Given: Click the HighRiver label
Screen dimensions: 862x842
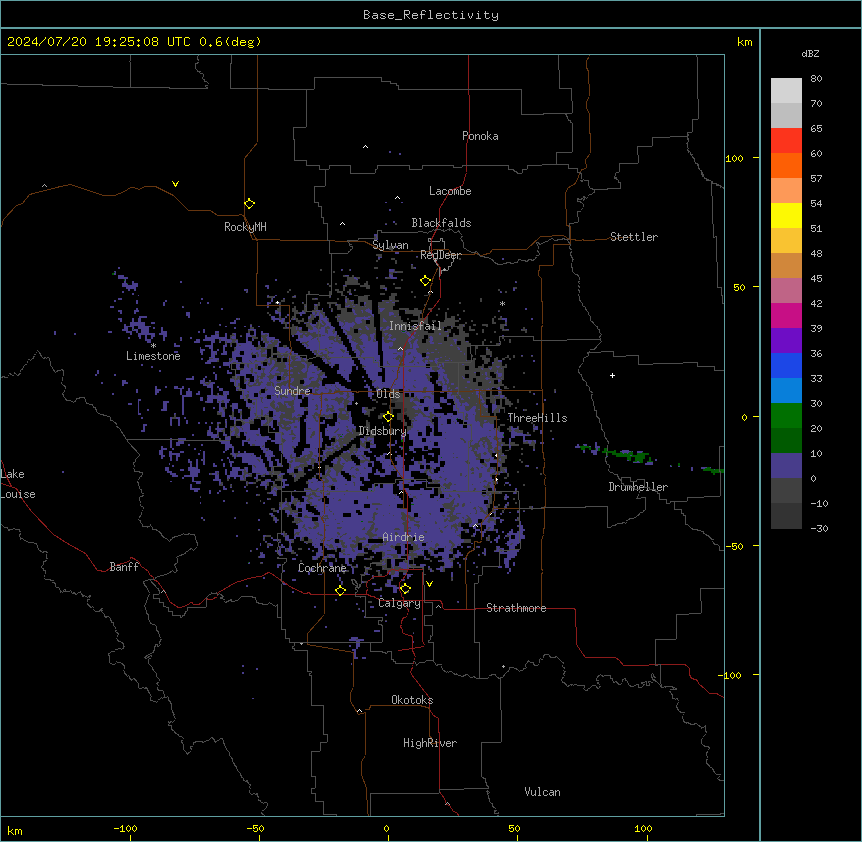Looking at the screenshot, I should coord(430,743).
